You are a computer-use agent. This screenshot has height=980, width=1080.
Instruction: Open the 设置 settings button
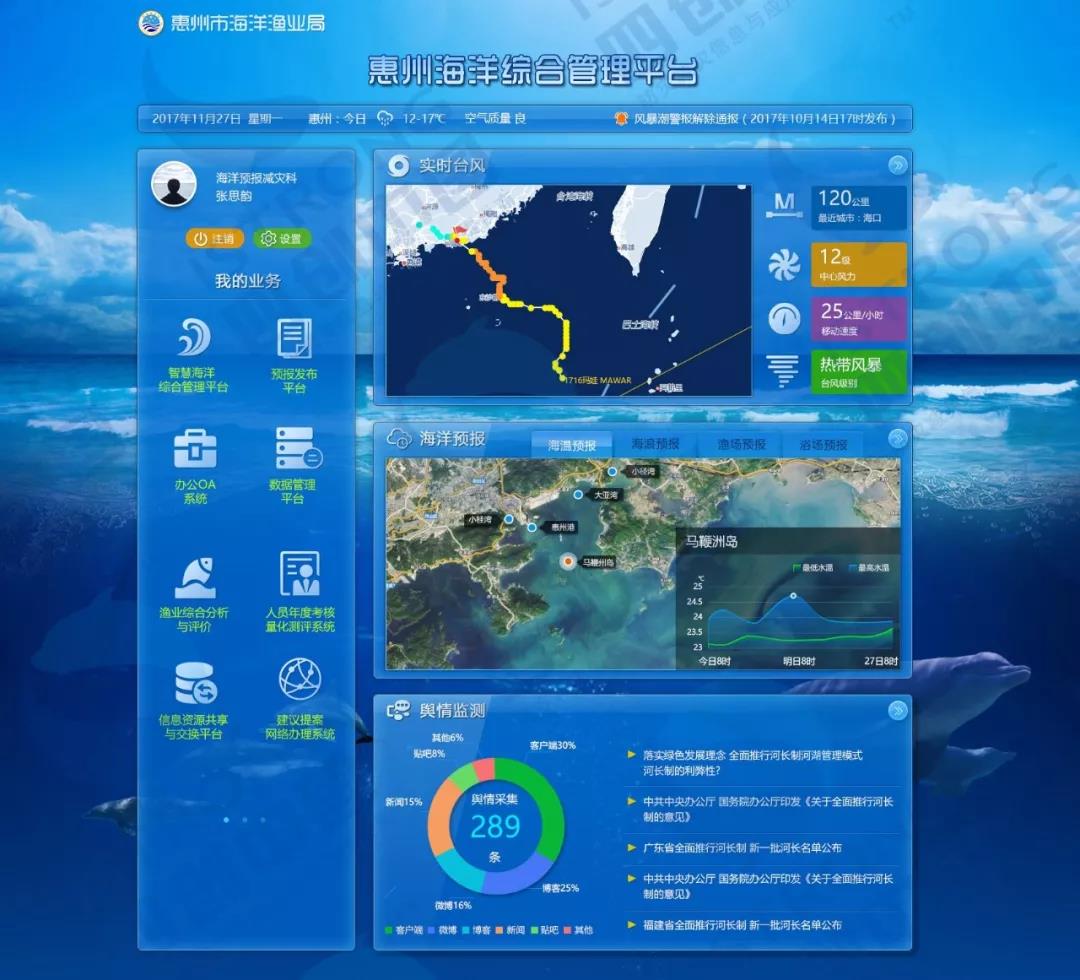pyautogui.click(x=282, y=239)
